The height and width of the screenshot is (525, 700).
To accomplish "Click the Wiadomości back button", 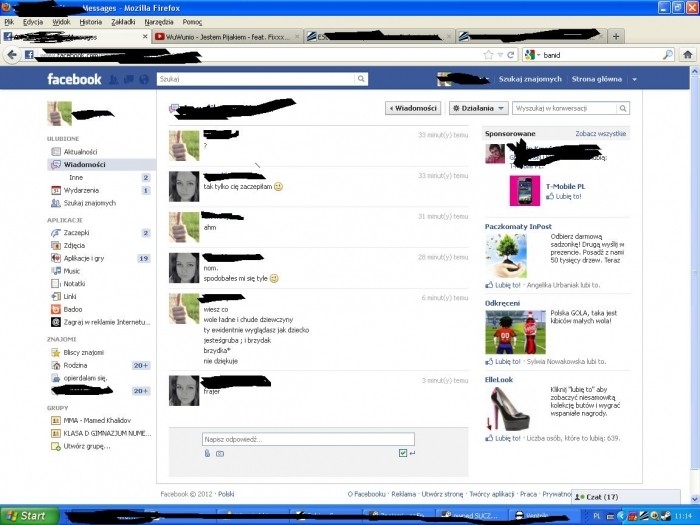I will click(x=413, y=108).
